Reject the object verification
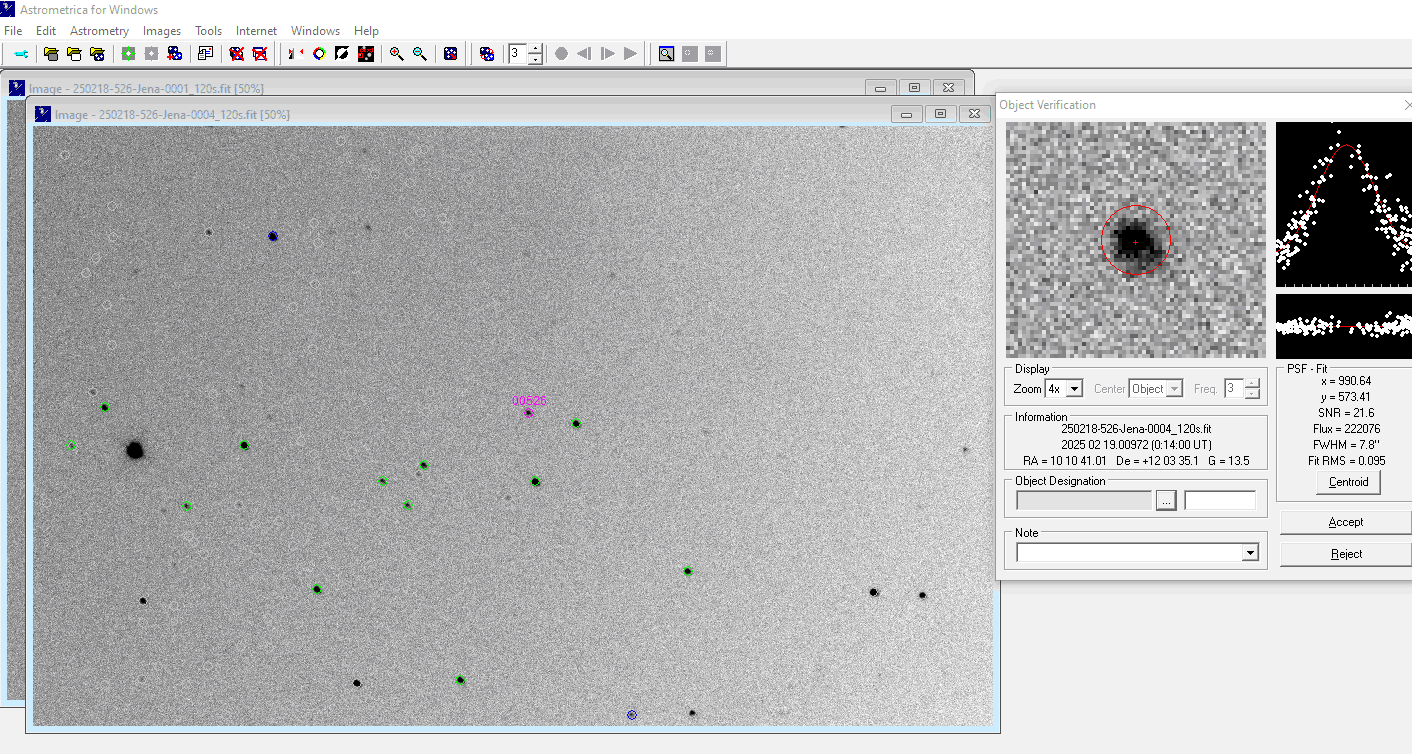The width and height of the screenshot is (1412, 754). pos(1345,554)
